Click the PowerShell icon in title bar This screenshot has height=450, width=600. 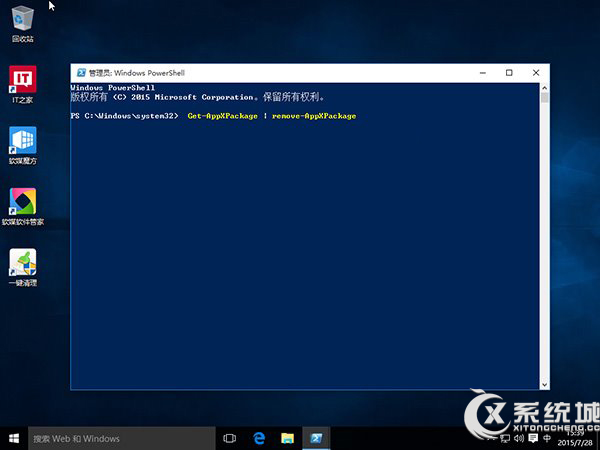click(x=81, y=73)
